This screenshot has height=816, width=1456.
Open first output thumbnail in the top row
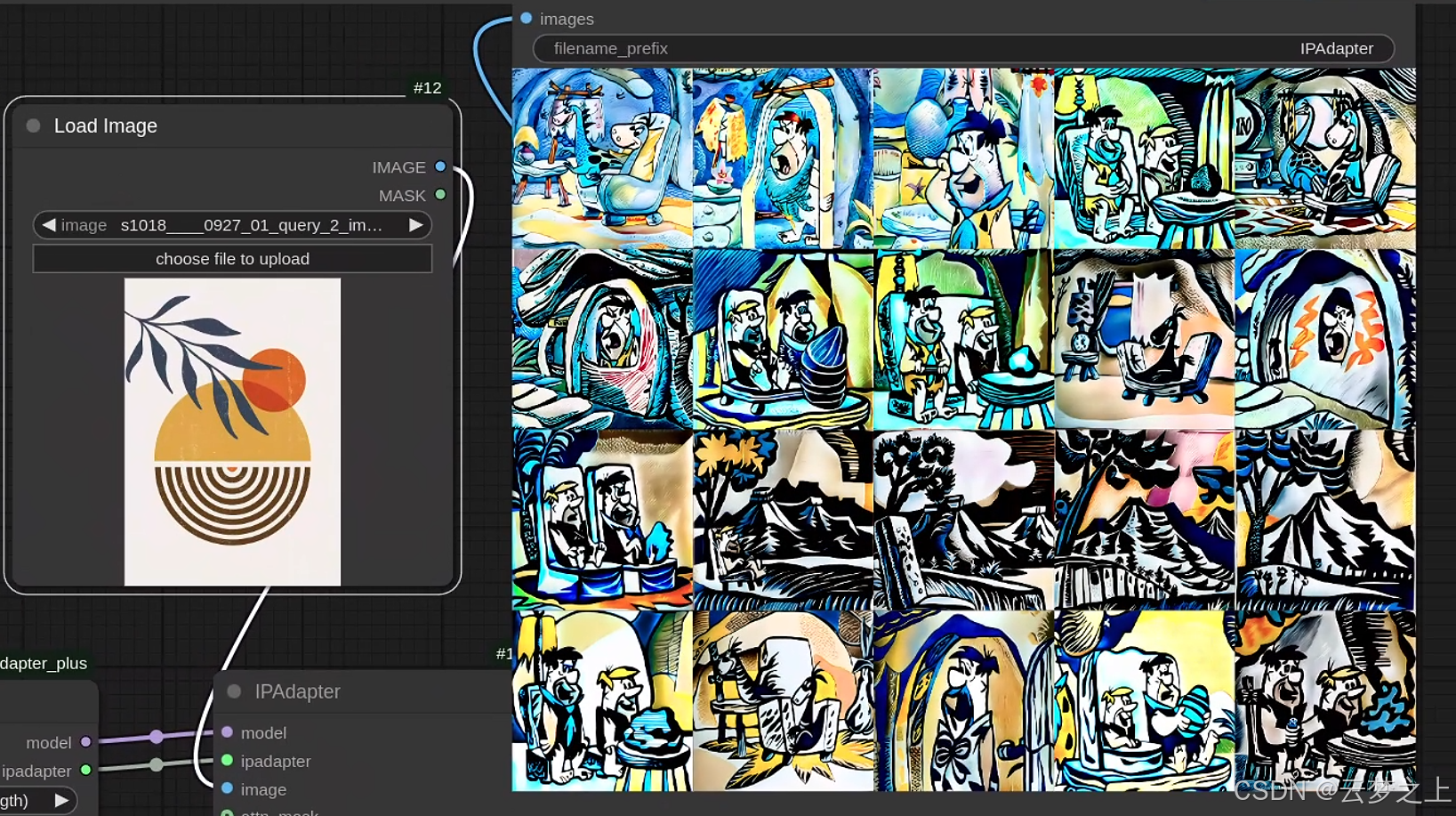click(x=602, y=158)
